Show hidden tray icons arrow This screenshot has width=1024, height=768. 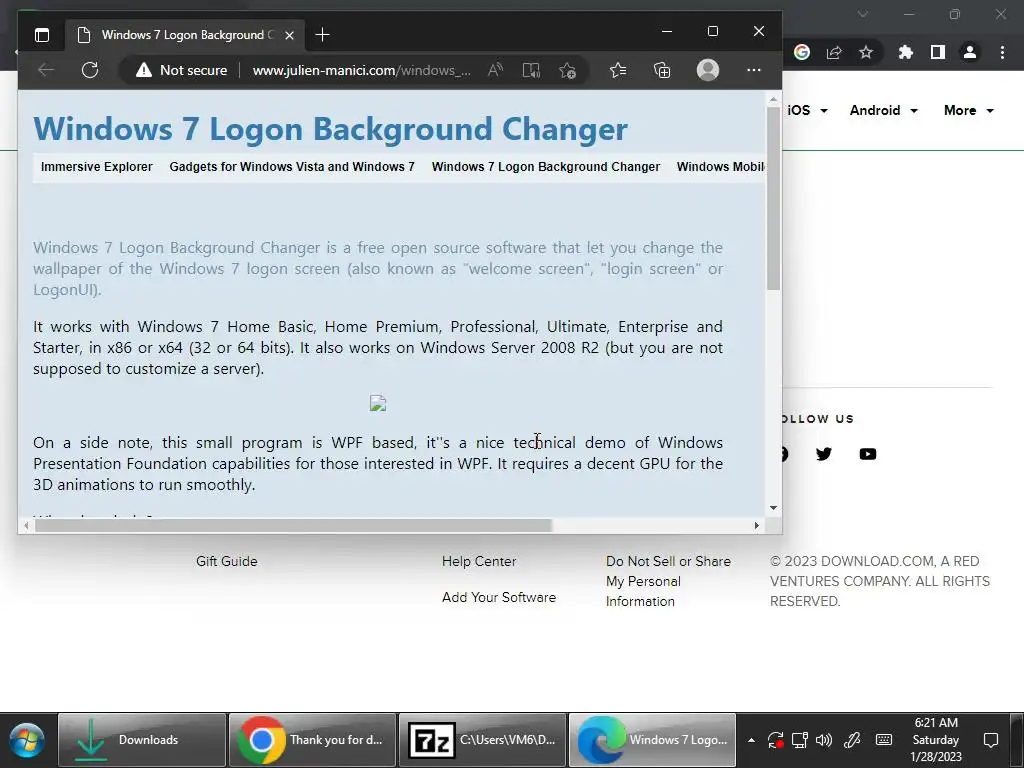click(751, 740)
